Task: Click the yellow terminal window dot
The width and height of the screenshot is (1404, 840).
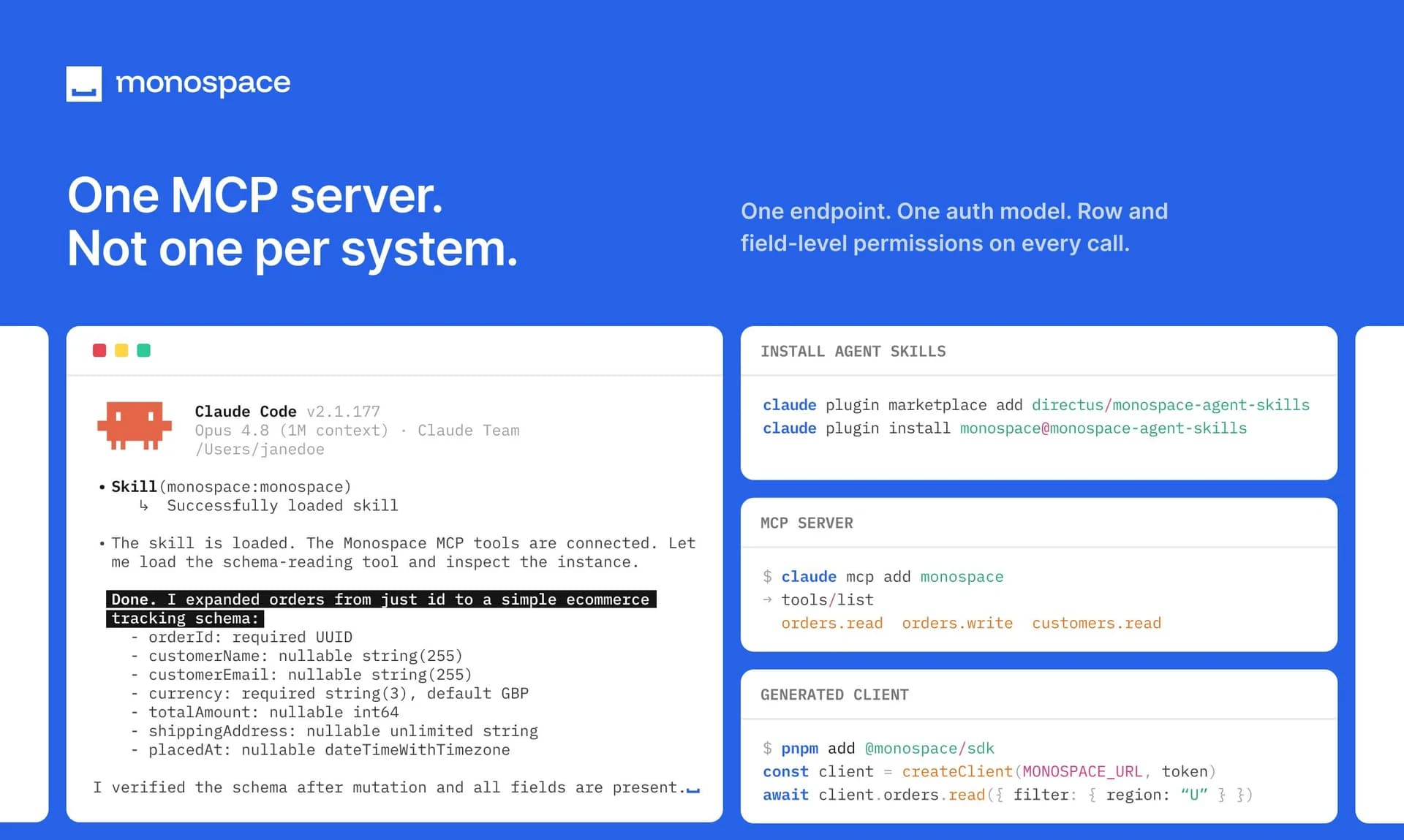Action: point(121,351)
